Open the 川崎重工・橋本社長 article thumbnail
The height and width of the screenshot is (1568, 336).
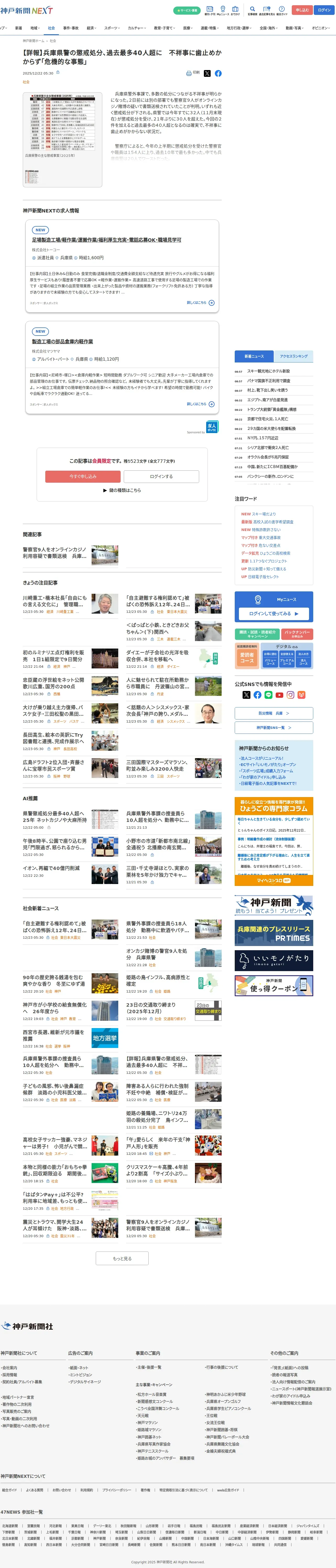click(x=105, y=604)
